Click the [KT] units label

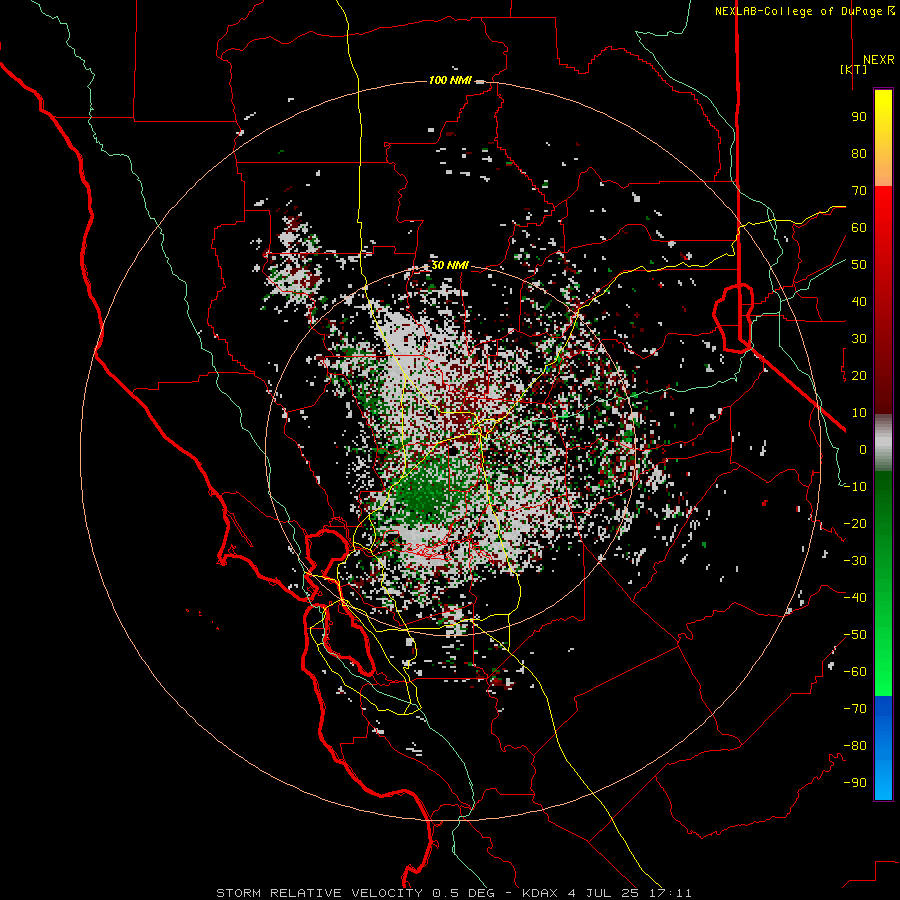pyautogui.click(x=854, y=69)
